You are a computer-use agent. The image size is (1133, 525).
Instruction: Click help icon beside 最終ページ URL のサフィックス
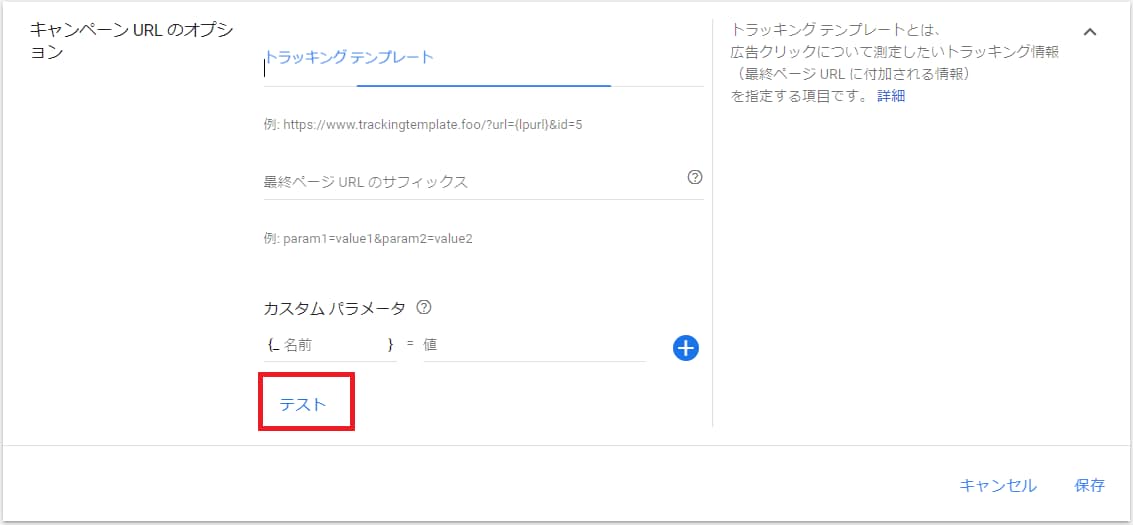(695, 178)
